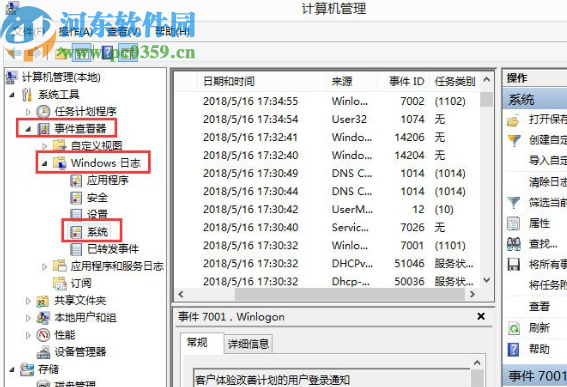Select the User32 event 1074 row
This screenshot has width=567, height=387.
pyautogui.click(x=327, y=119)
